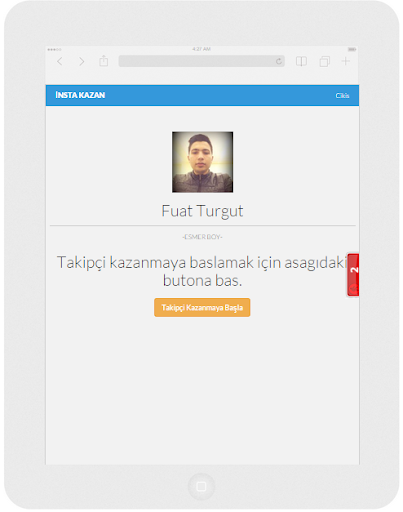
Task: Click inside the browser address bar
Action: tap(202, 61)
